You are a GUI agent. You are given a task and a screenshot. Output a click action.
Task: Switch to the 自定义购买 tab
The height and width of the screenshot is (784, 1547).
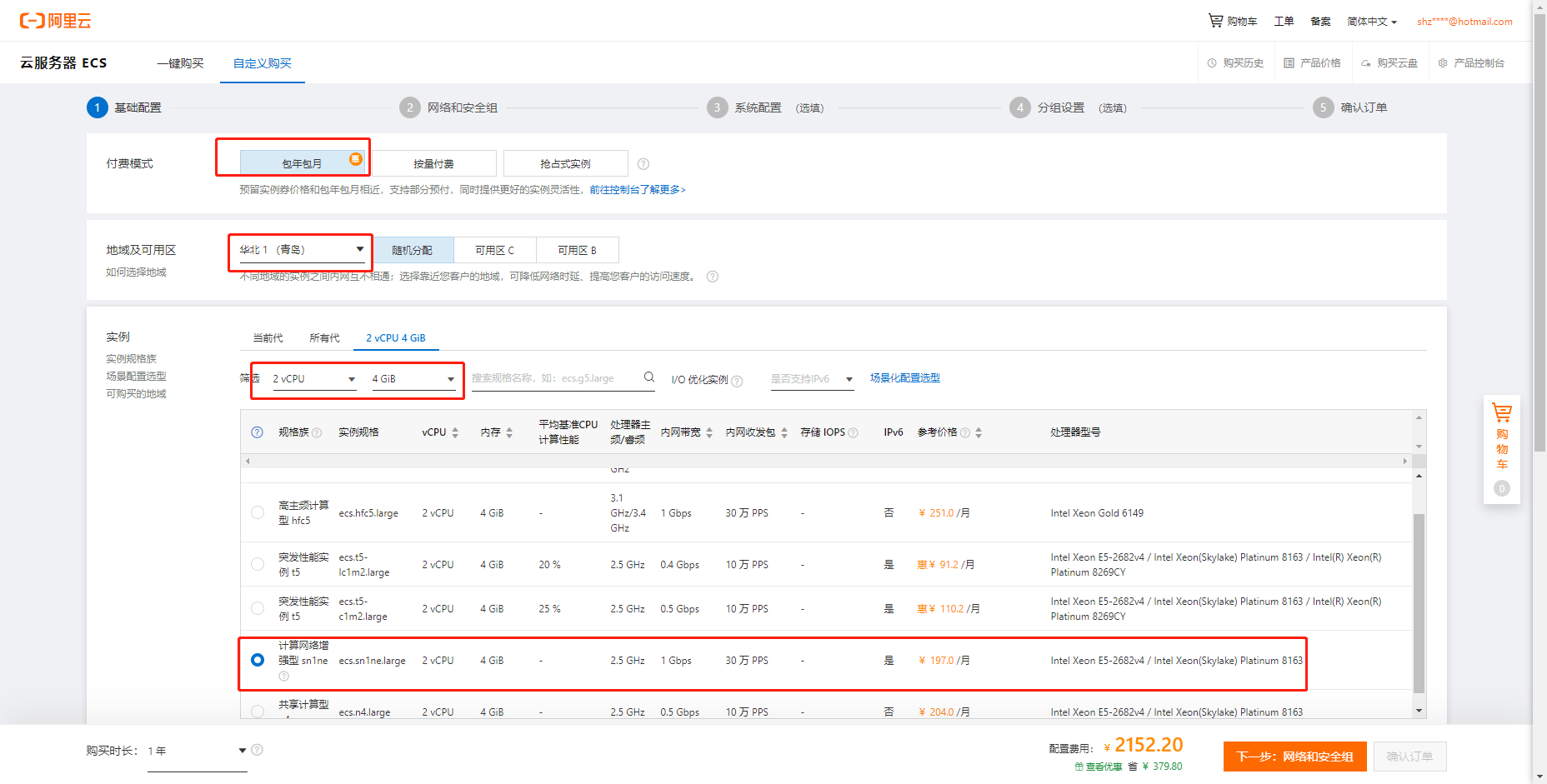click(x=263, y=63)
